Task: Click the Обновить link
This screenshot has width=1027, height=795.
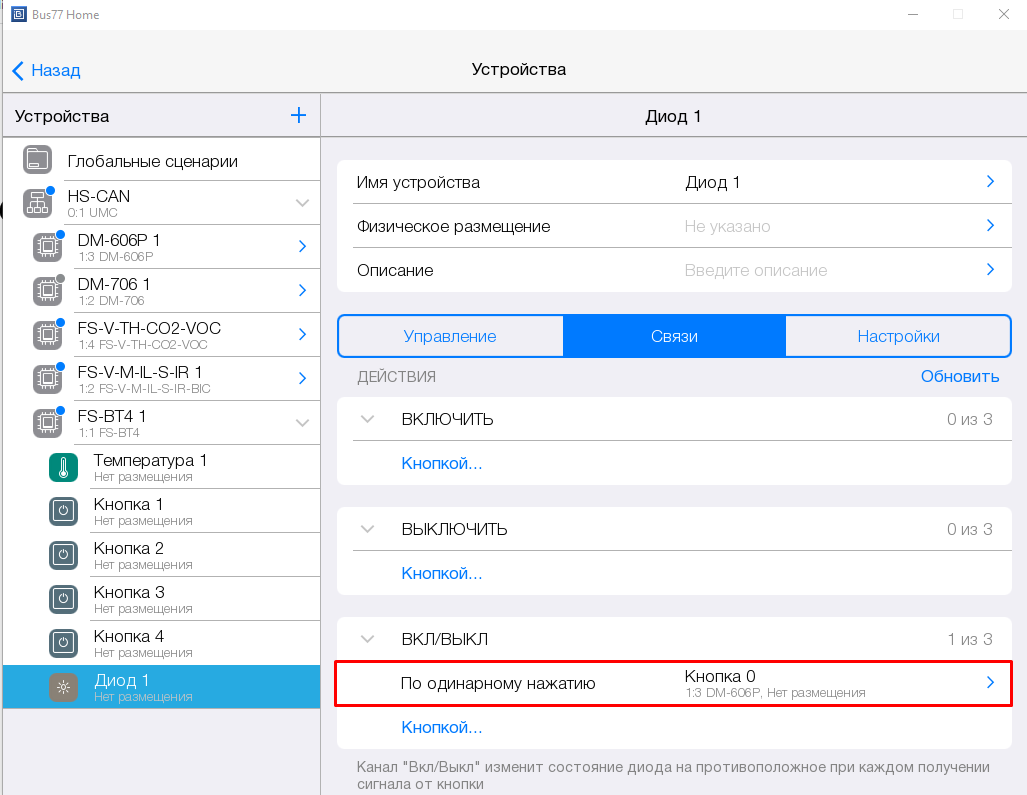Action: pos(959,376)
